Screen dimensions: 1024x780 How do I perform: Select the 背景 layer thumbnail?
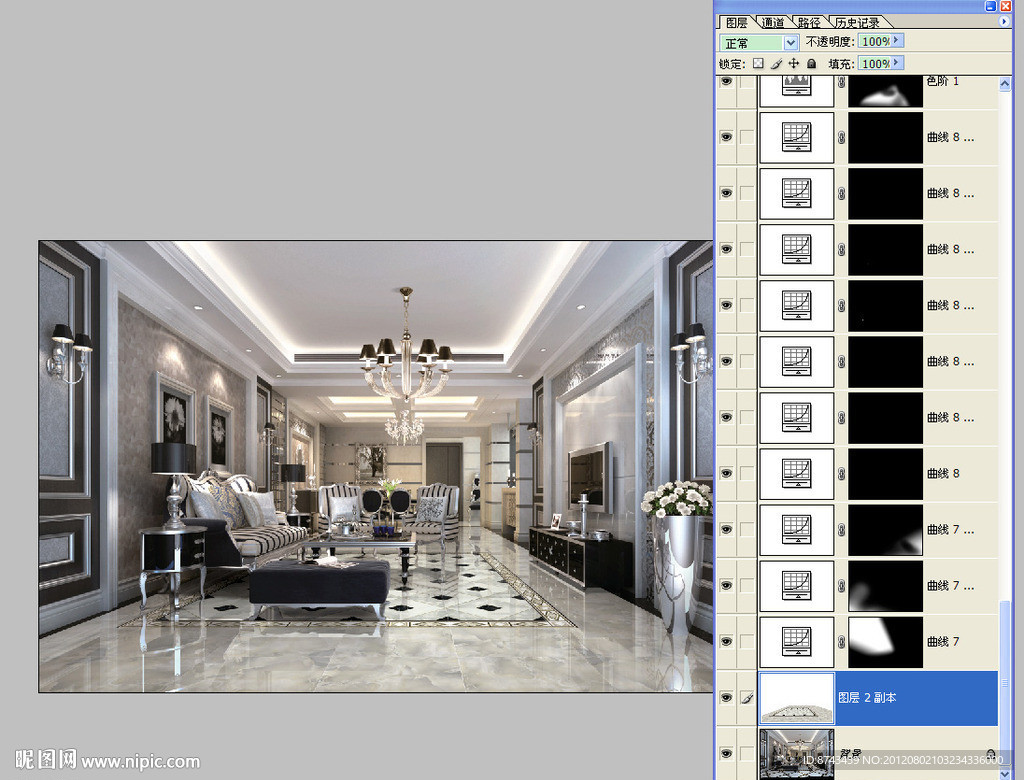pos(797,754)
